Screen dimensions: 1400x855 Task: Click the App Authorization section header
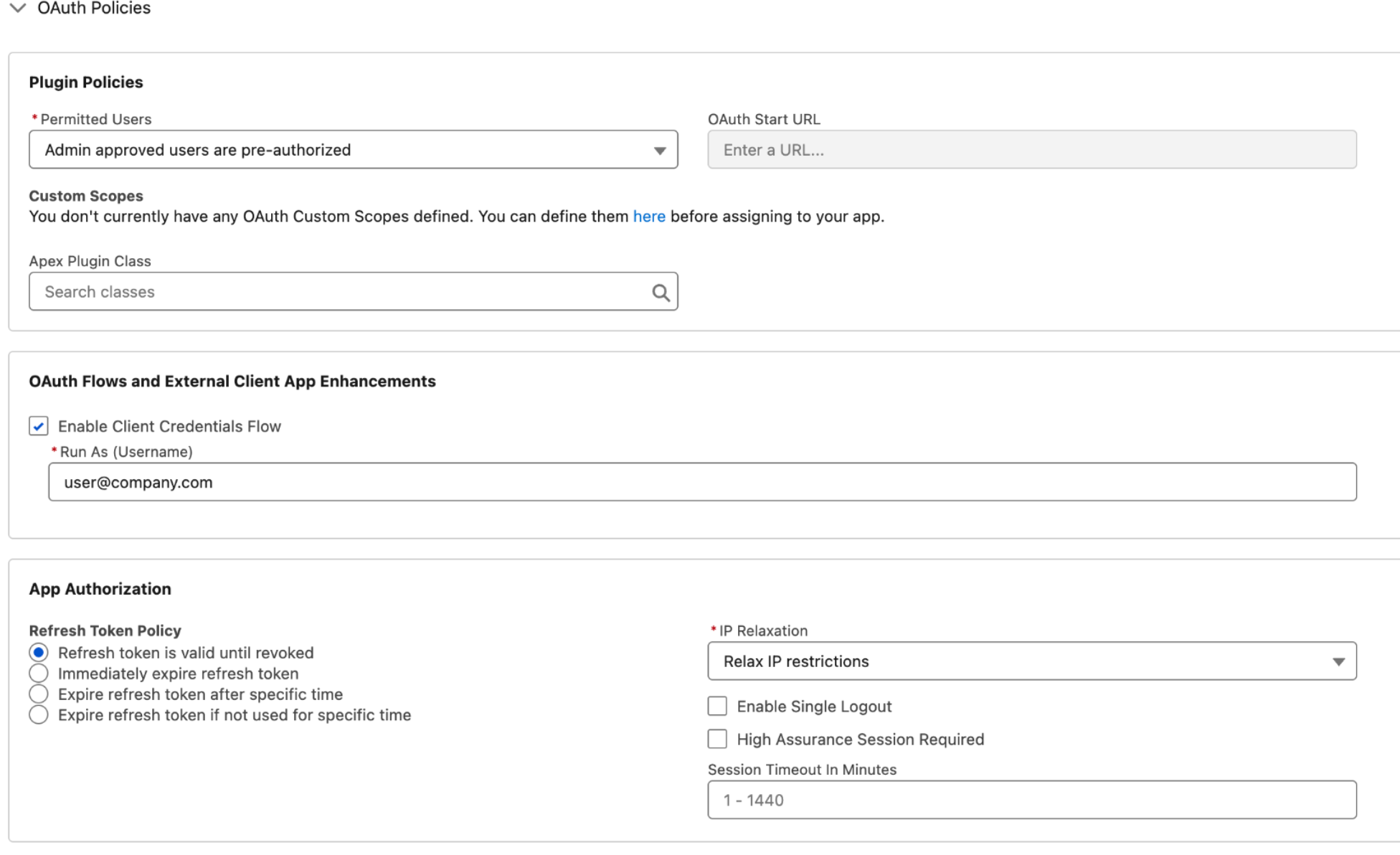point(100,589)
